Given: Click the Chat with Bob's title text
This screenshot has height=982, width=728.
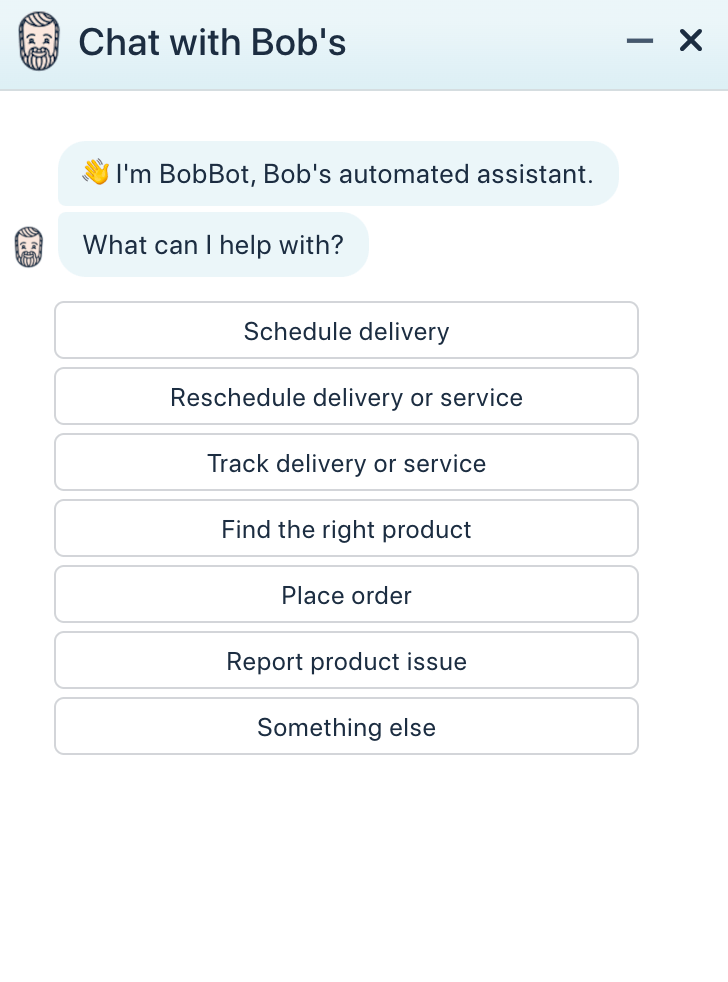Looking at the screenshot, I should click(212, 42).
